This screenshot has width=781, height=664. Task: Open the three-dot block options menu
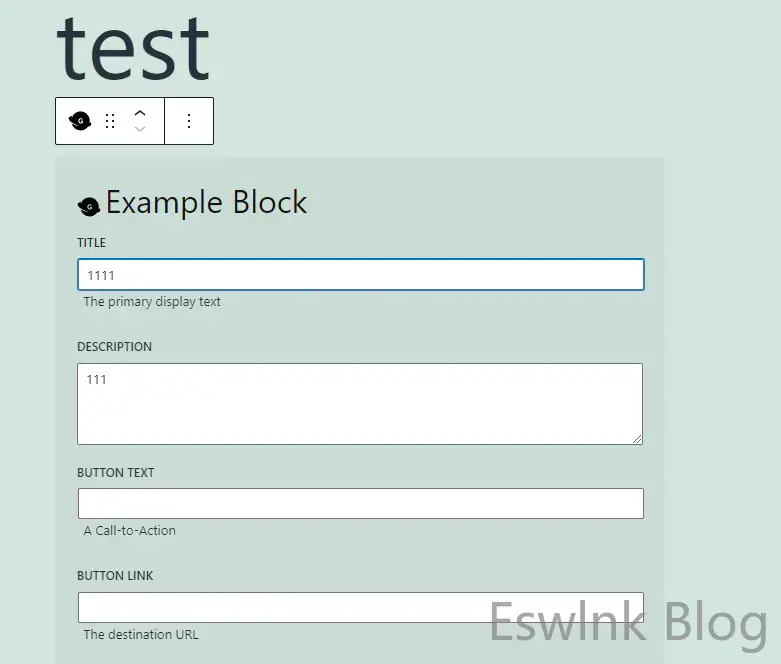(x=189, y=121)
